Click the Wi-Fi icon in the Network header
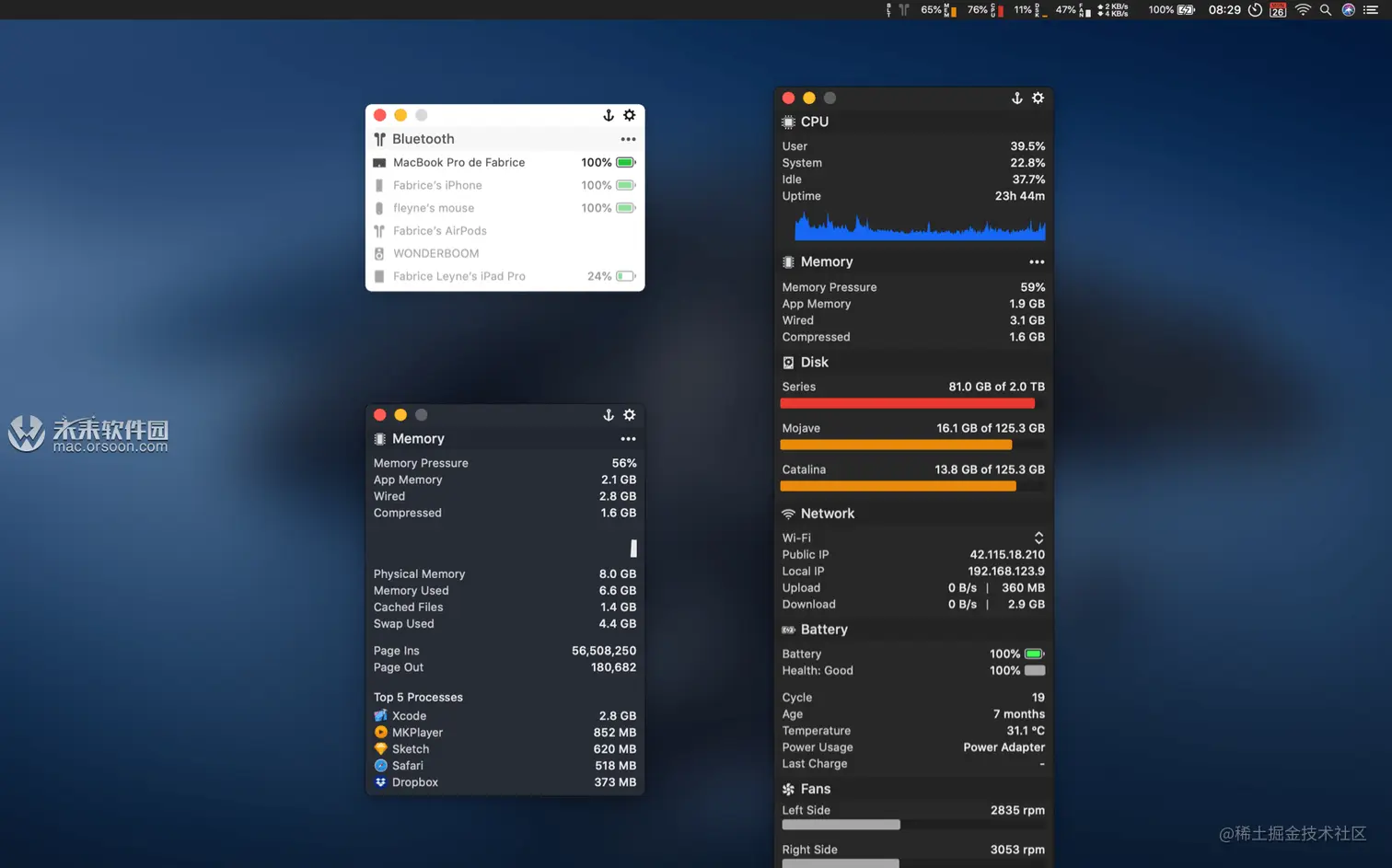 pos(788,514)
